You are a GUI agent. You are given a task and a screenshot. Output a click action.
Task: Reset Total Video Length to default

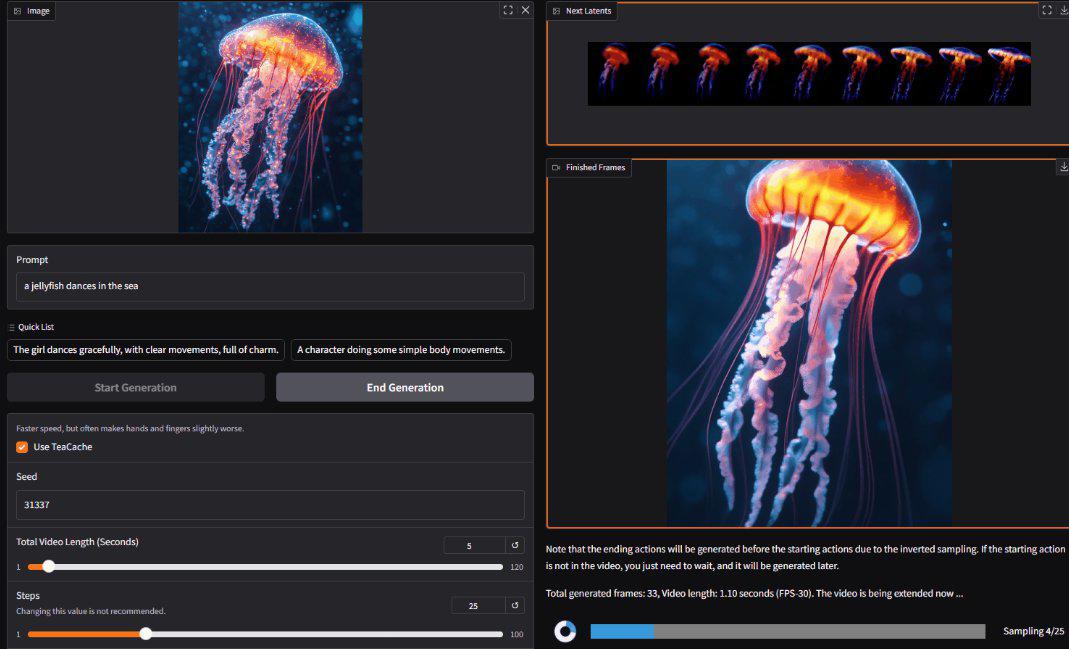click(x=515, y=544)
